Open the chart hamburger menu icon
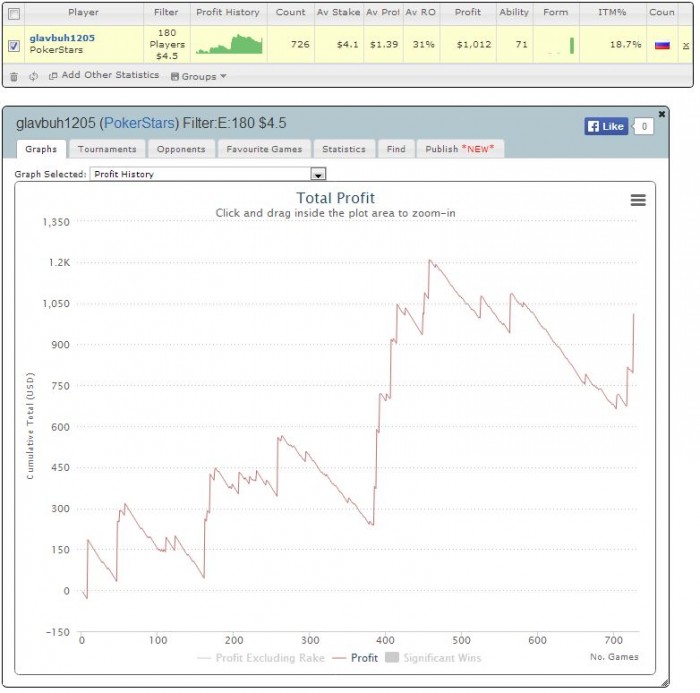 pyautogui.click(x=638, y=200)
